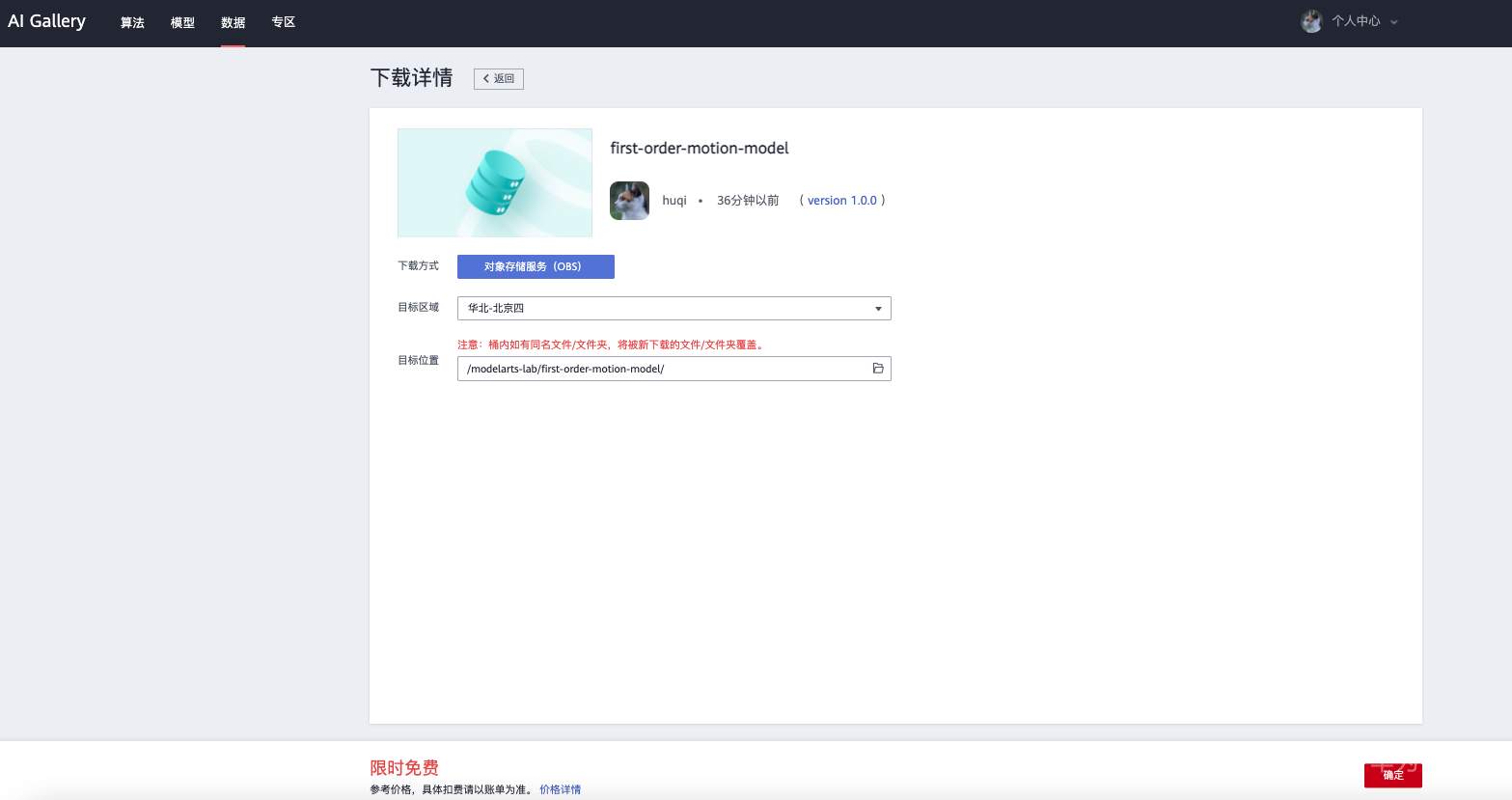This screenshot has width=1512, height=800.
Task: Click the huqi author cat avatar
Action: pos(629,201)
